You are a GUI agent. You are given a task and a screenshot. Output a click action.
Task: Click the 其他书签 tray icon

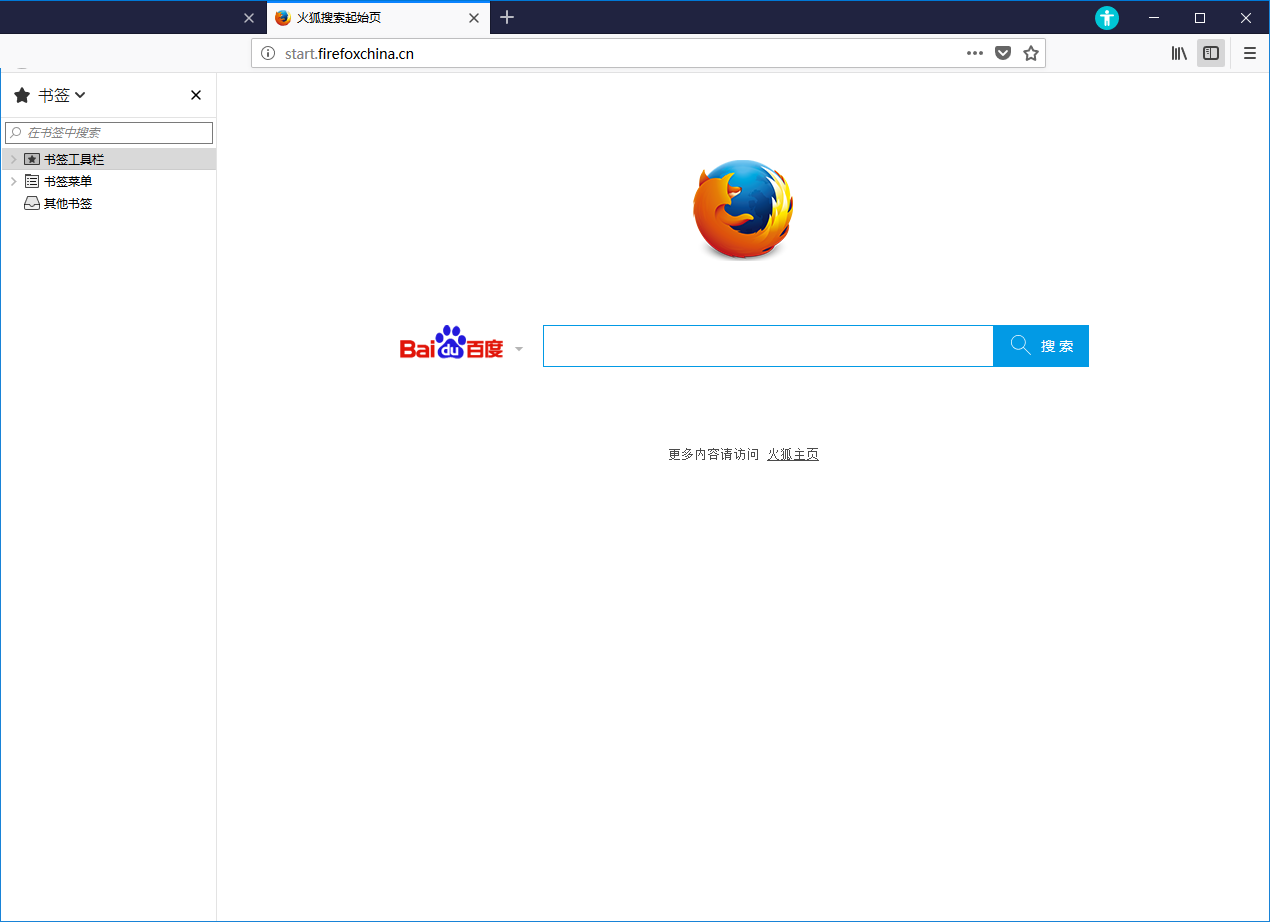pyautogui.click(x=32, y=203)
